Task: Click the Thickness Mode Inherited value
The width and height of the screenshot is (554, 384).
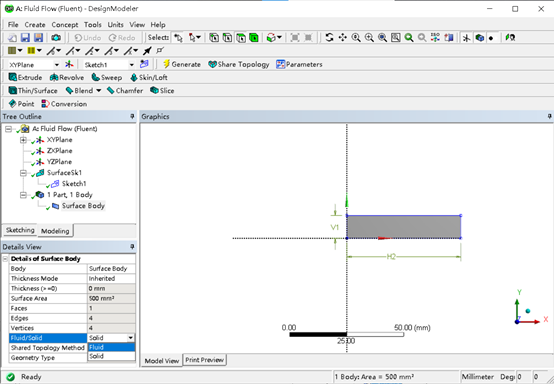Action: coord(111,278)
